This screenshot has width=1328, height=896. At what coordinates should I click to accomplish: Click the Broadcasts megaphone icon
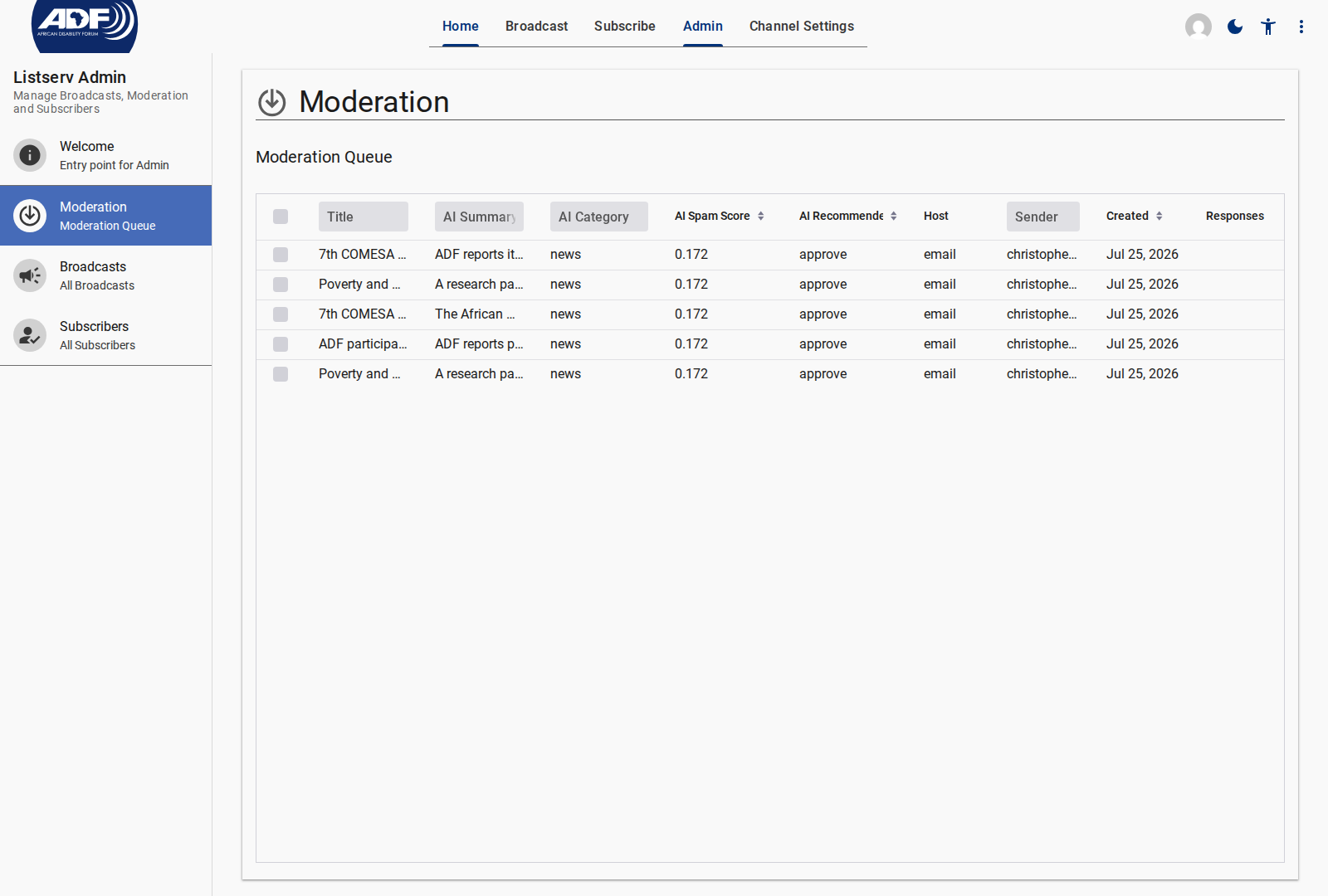click(x=30, y=275)
